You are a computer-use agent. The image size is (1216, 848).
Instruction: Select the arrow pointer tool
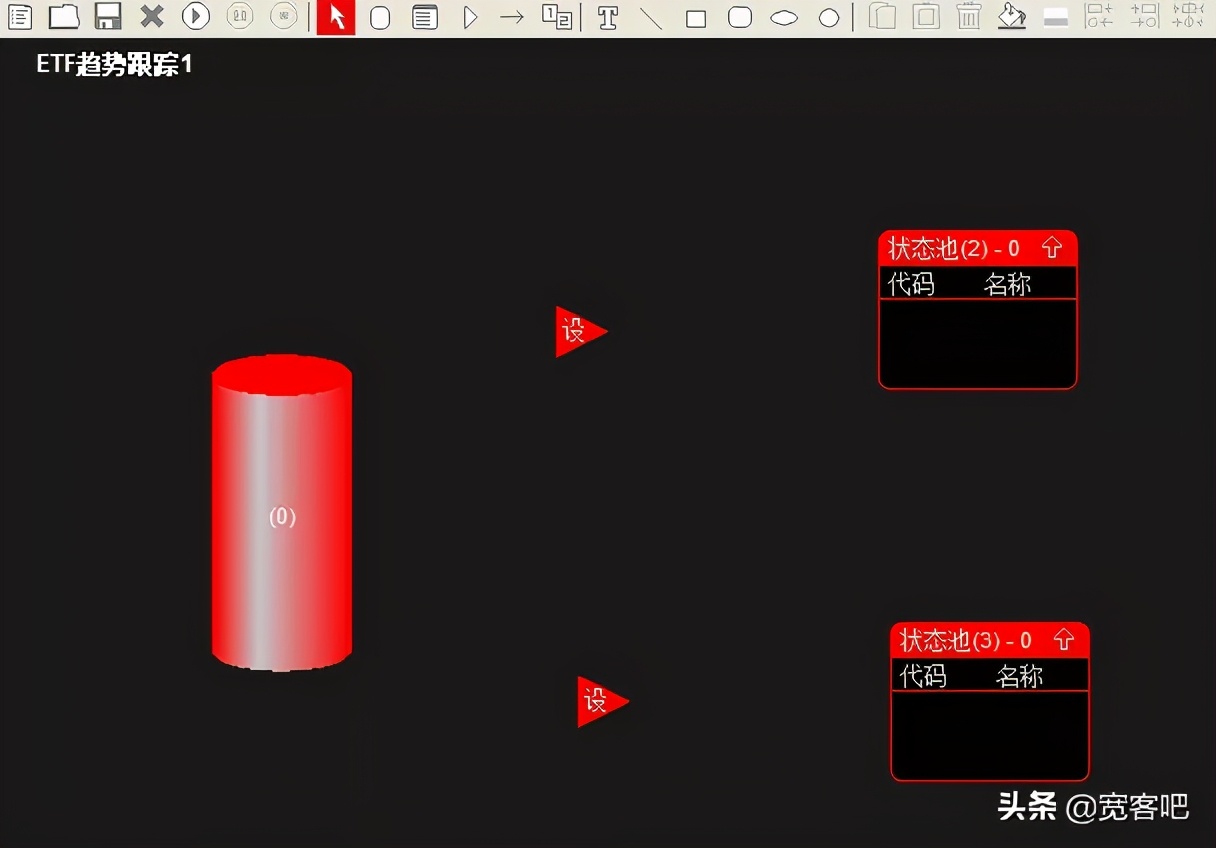[x=336, y=18]
